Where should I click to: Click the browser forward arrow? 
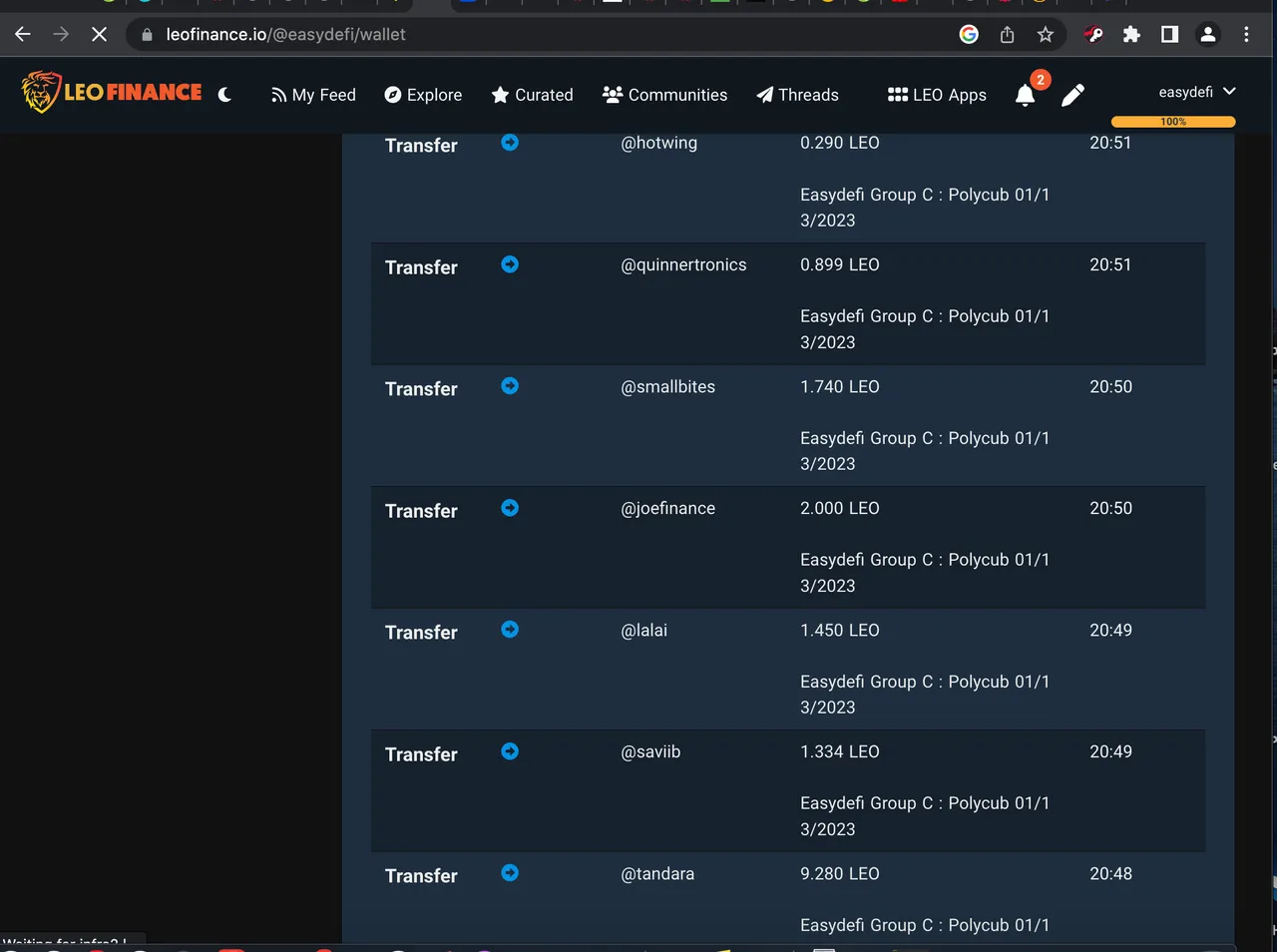tap(61, 34)
